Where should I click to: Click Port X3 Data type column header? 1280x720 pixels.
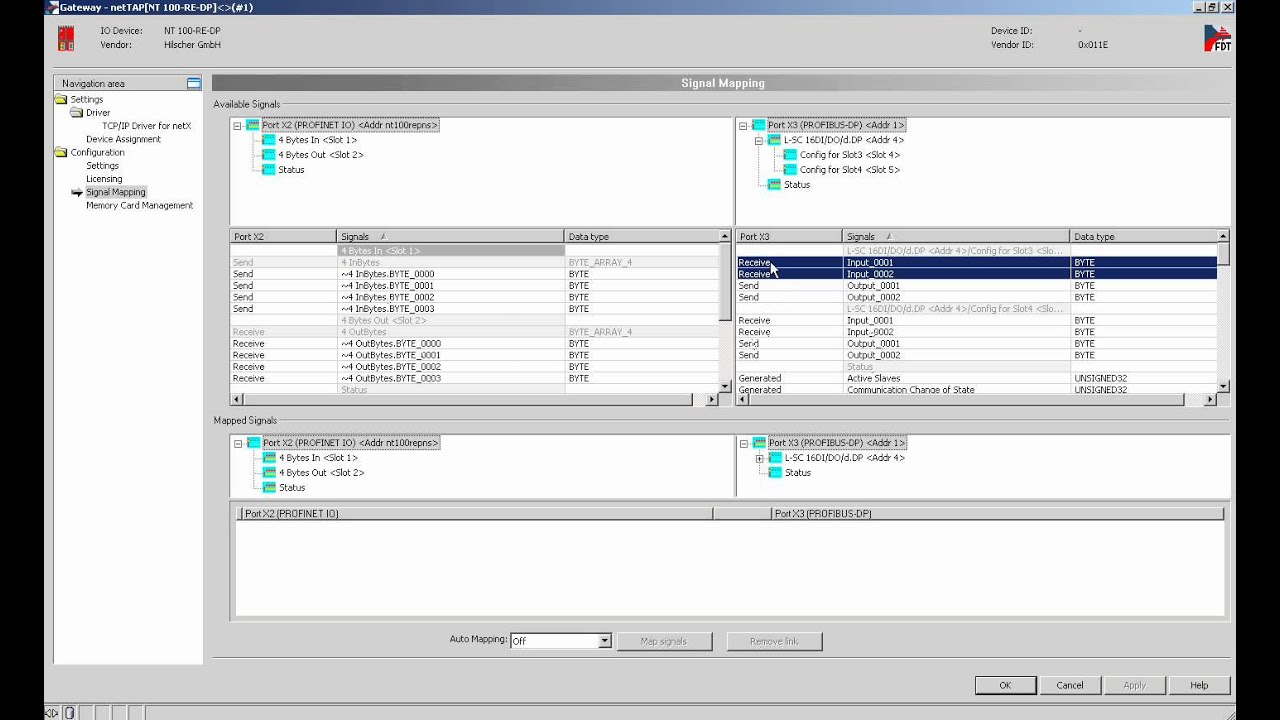tap(1143, 237)
